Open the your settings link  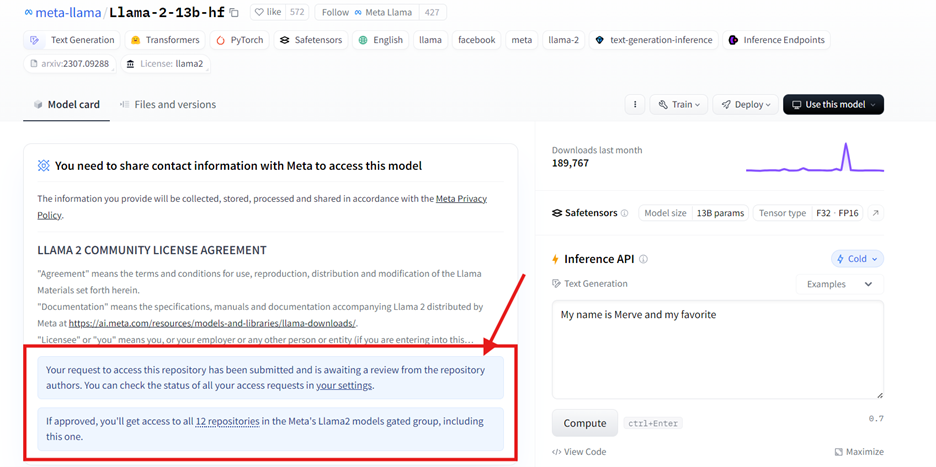tap(344, 386)
